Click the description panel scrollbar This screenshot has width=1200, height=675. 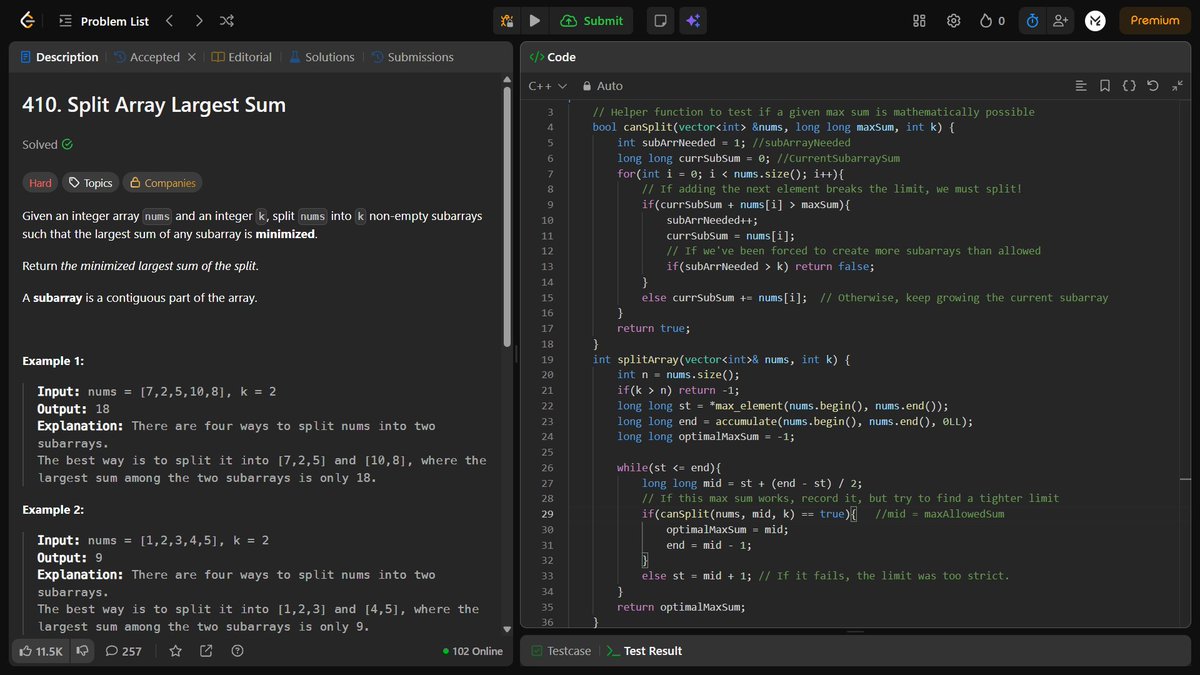coord(507,215)
